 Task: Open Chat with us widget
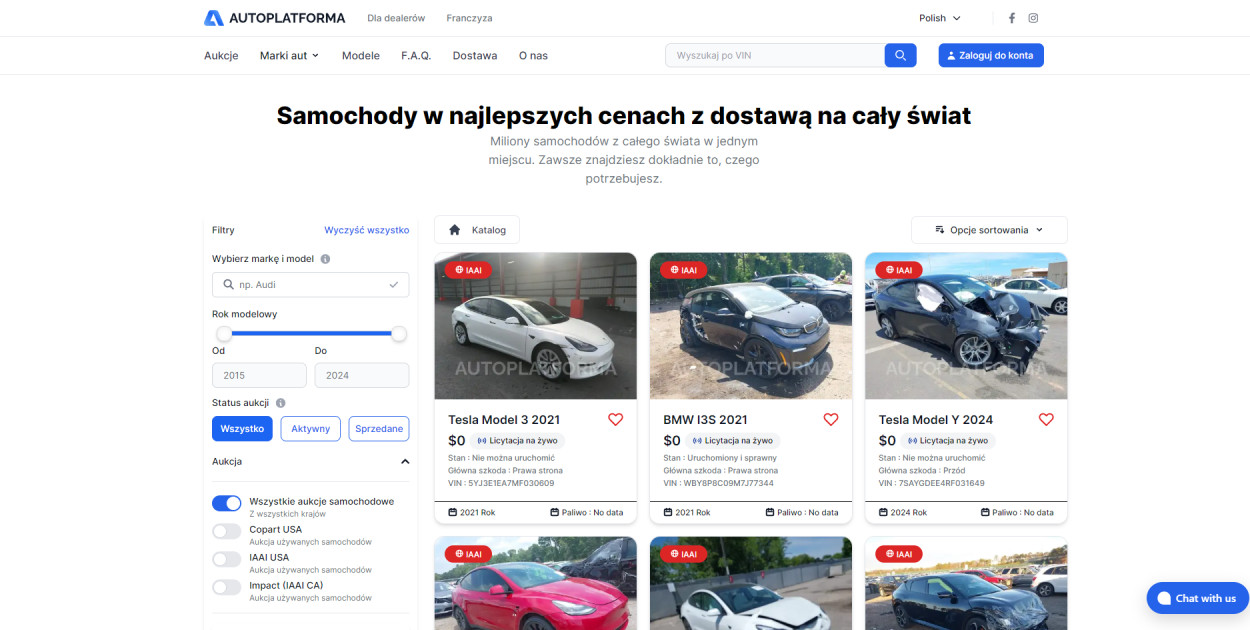pyautogui.click(x=1198, y=598)
